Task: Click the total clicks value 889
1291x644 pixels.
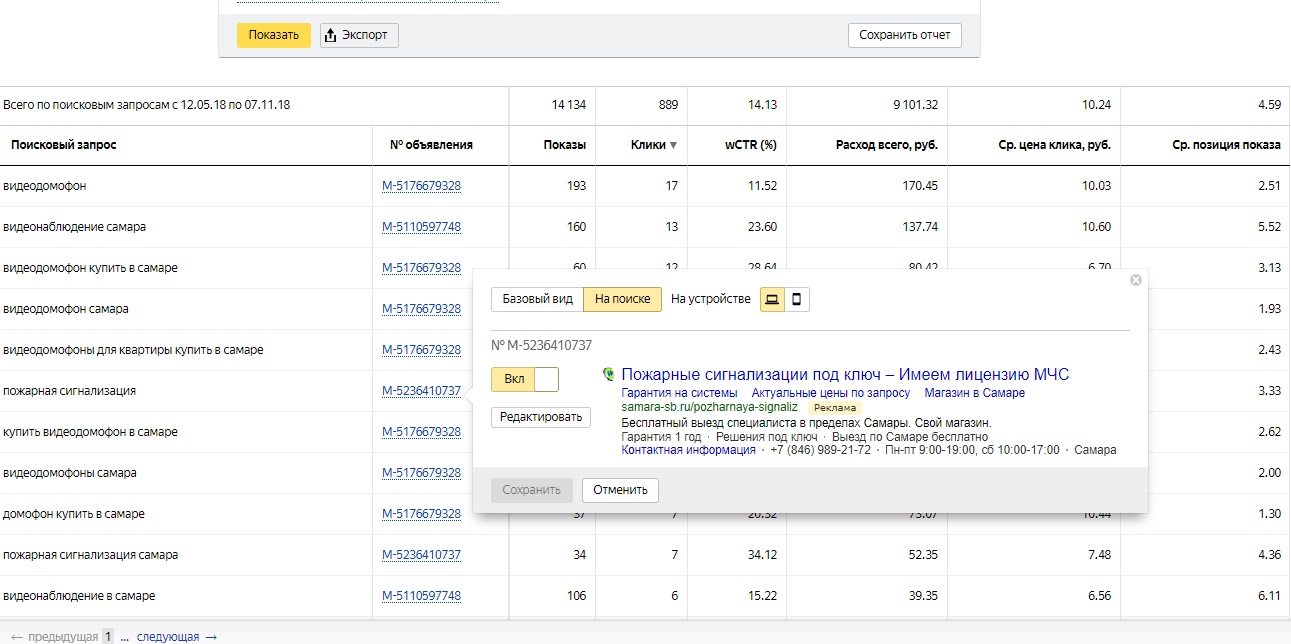Action: click(x=668, y=105)
